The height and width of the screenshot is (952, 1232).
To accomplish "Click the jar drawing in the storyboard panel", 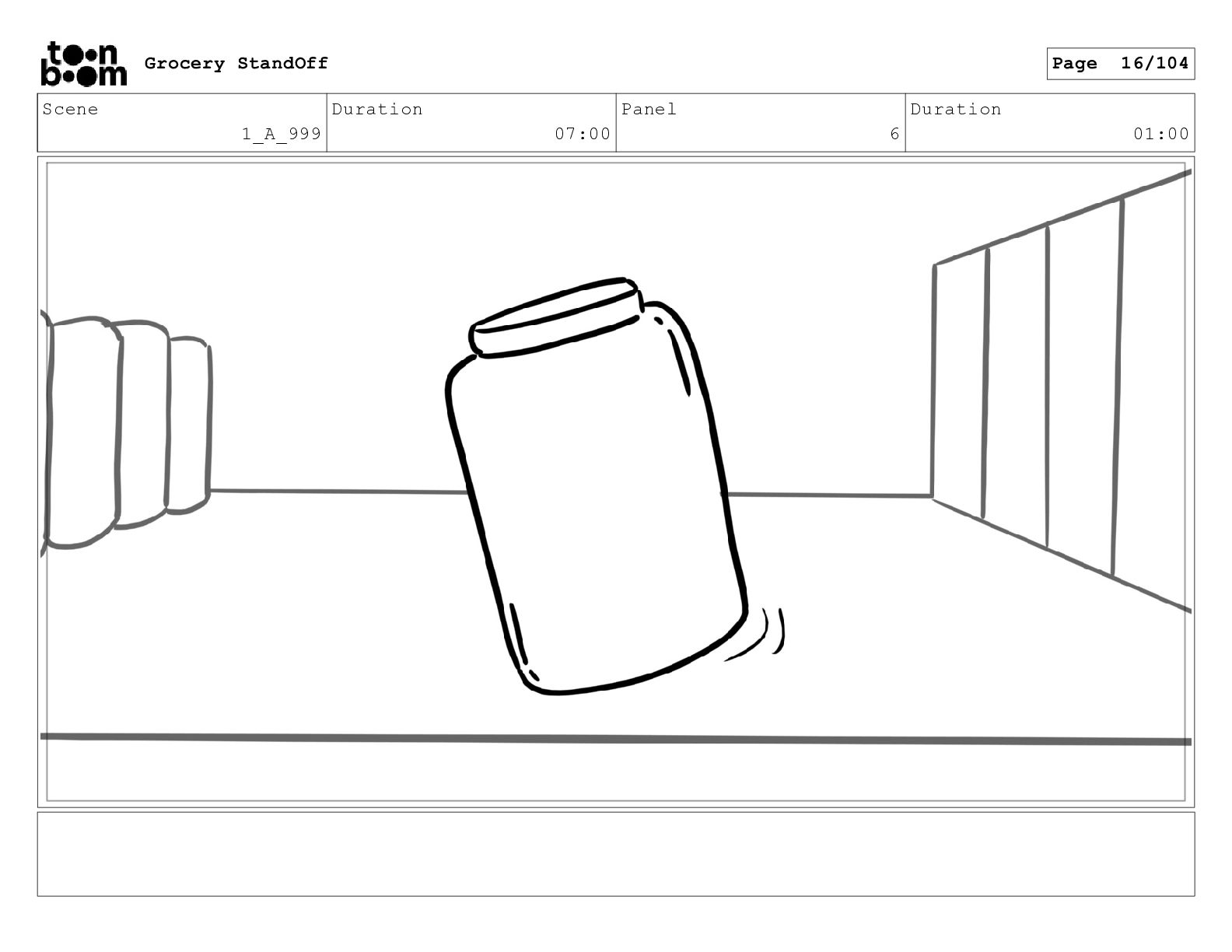I will [x=597, y=485].
